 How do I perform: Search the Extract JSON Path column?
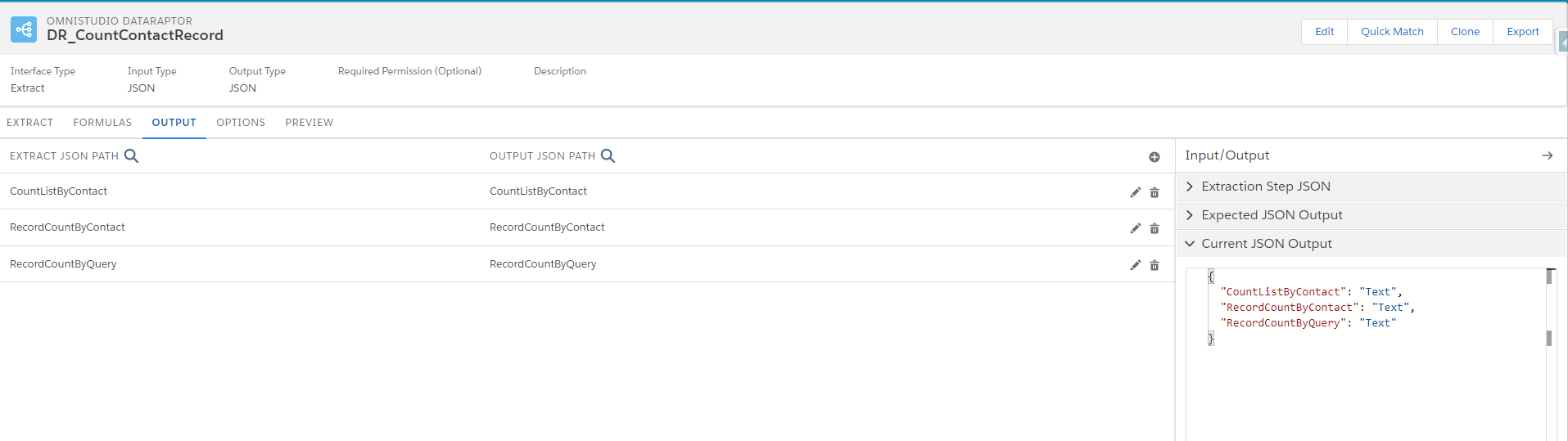(131, 155)
